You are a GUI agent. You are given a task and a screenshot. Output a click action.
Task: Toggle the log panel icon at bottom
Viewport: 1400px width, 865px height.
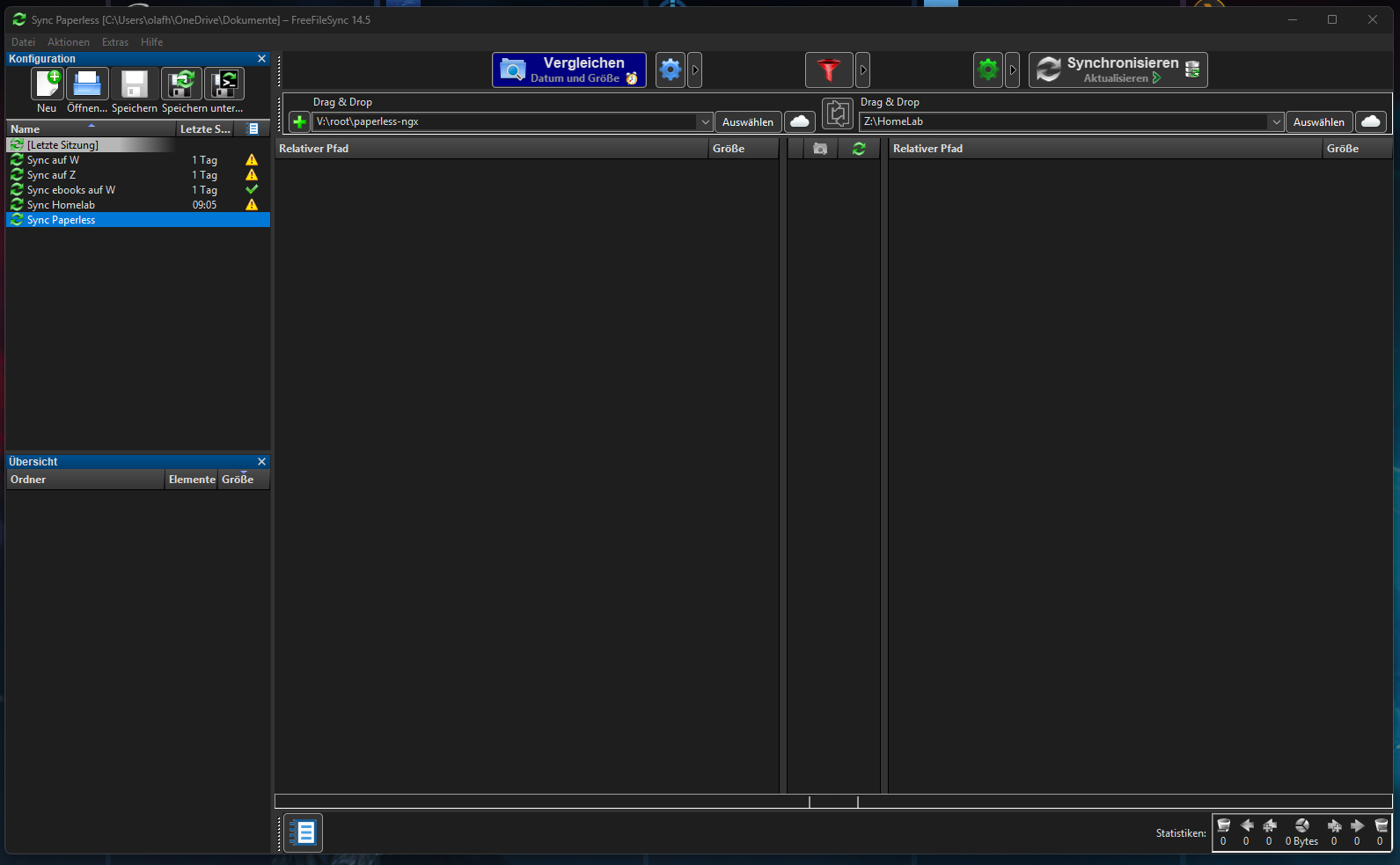pos(304,832)
